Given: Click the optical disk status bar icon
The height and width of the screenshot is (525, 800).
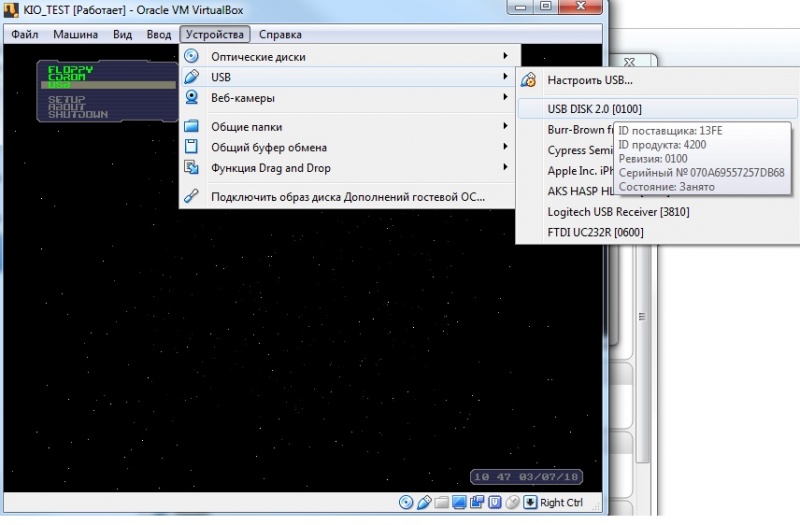Looking at the screenshot, I should [406, 502].
